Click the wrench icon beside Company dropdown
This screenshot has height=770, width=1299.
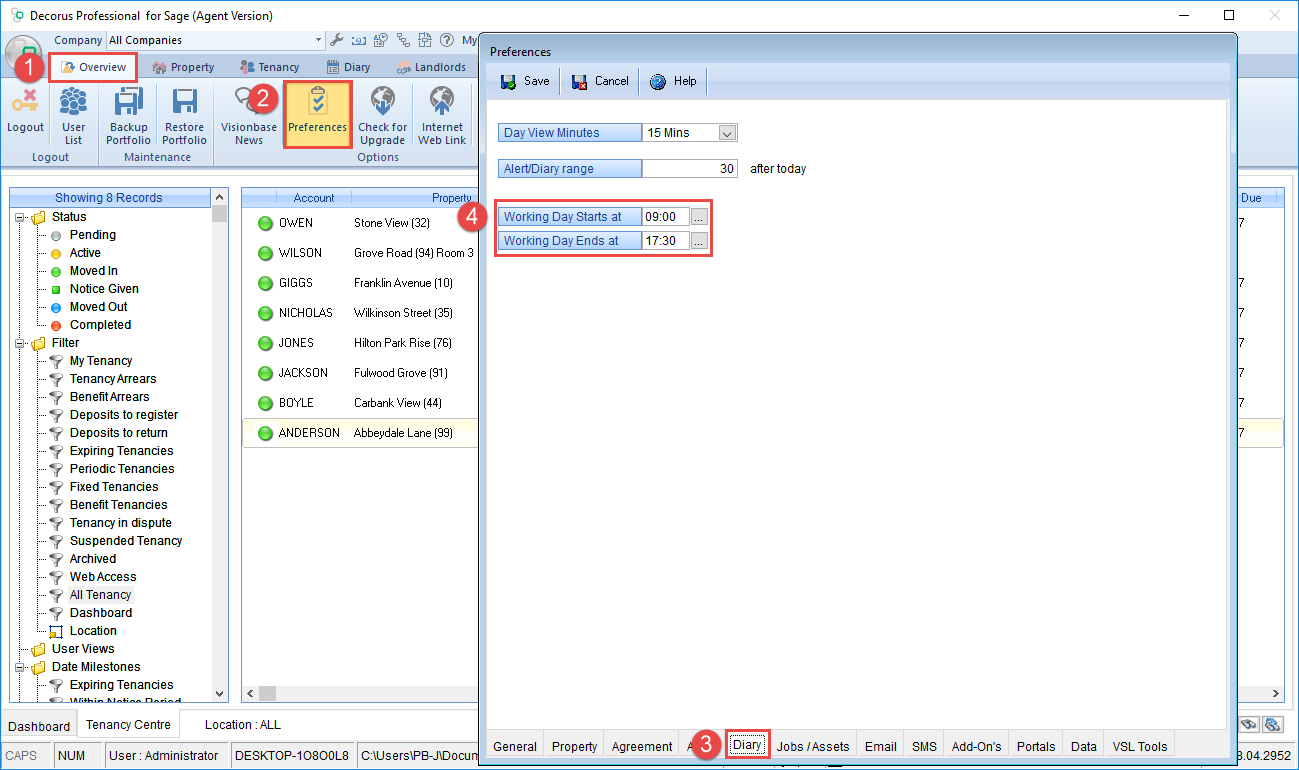tap(337, 41)
